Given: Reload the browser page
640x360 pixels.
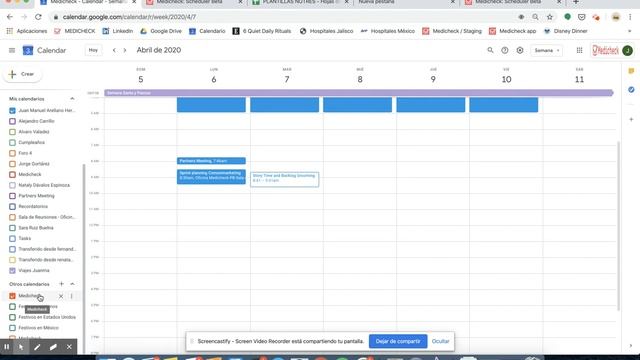Looking at the screenshot, I should click(38, 17).
